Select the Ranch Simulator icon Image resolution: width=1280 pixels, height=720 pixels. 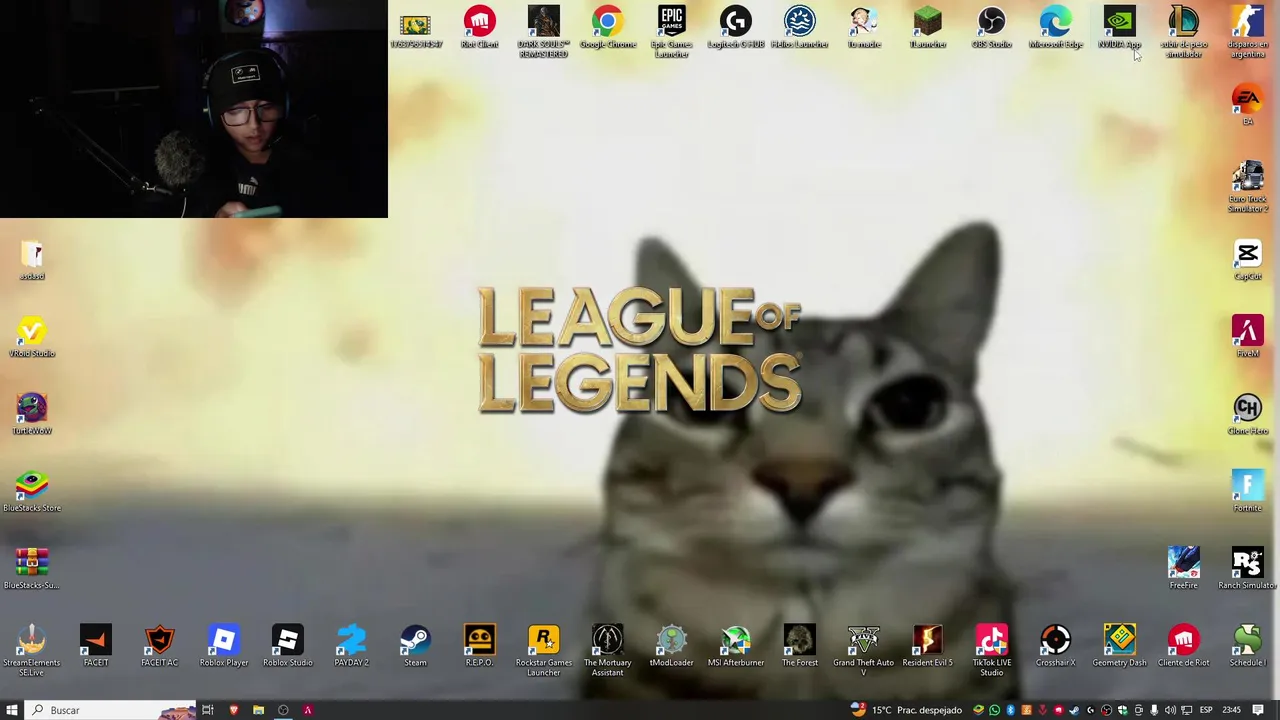1247,567
